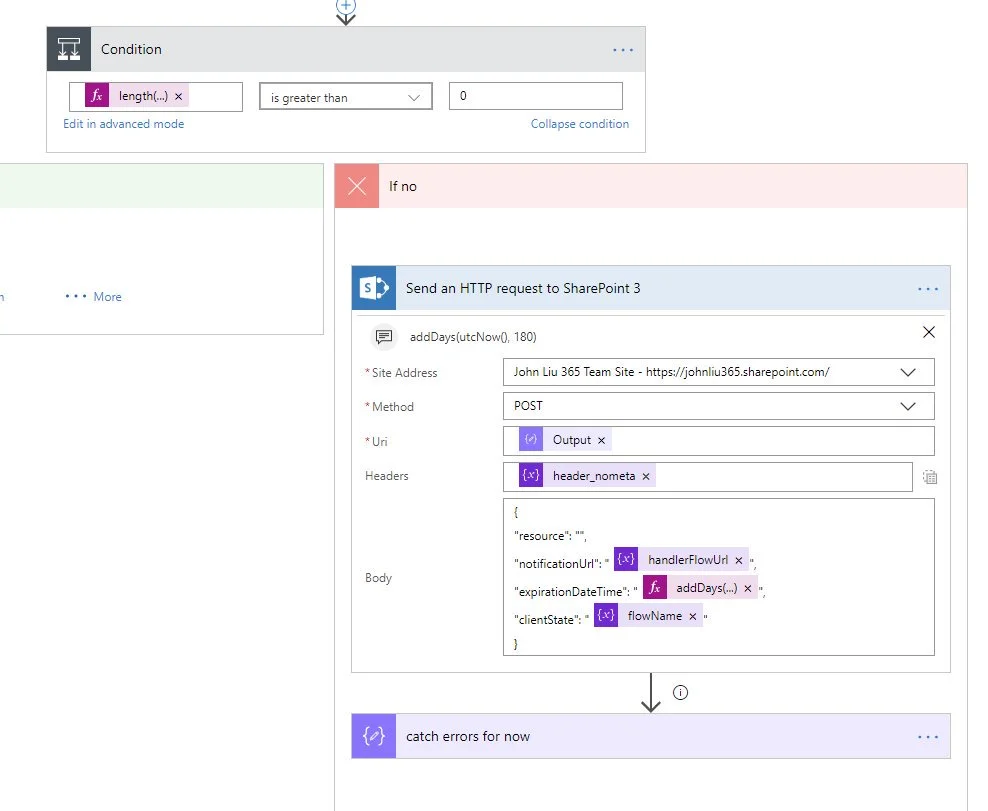The height and width of the screenshot is (811, 988).
Task: Click the Condition action icon
Action: click(x=69, y=49)
